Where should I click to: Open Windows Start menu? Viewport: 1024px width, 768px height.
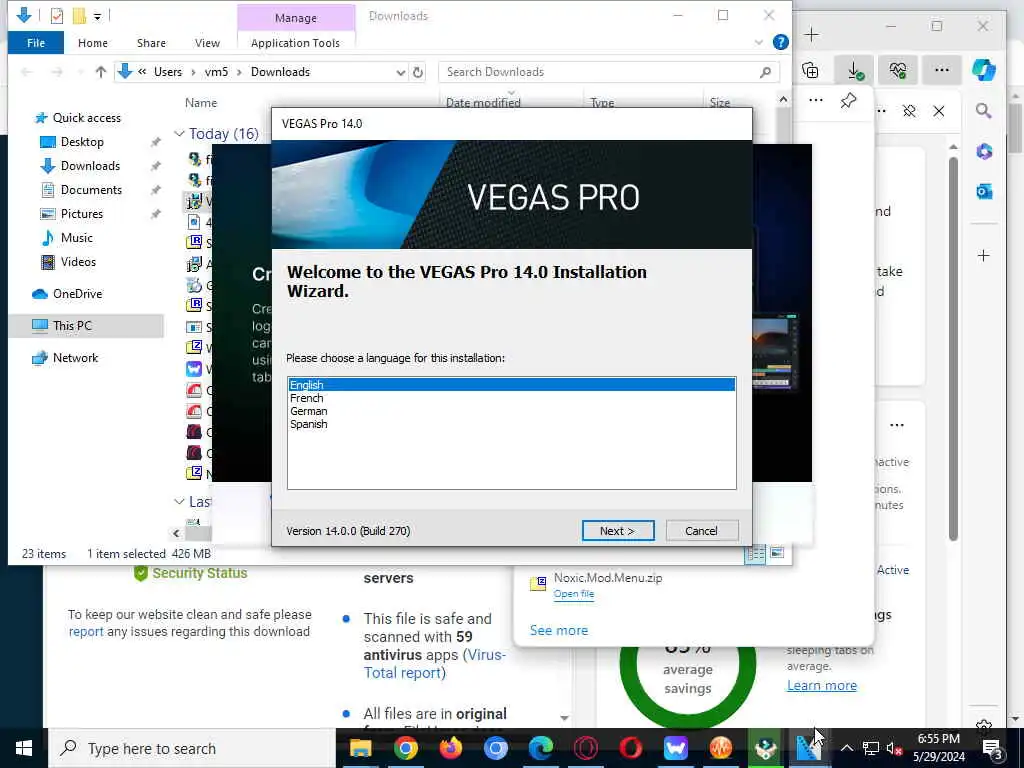[24, 748]
